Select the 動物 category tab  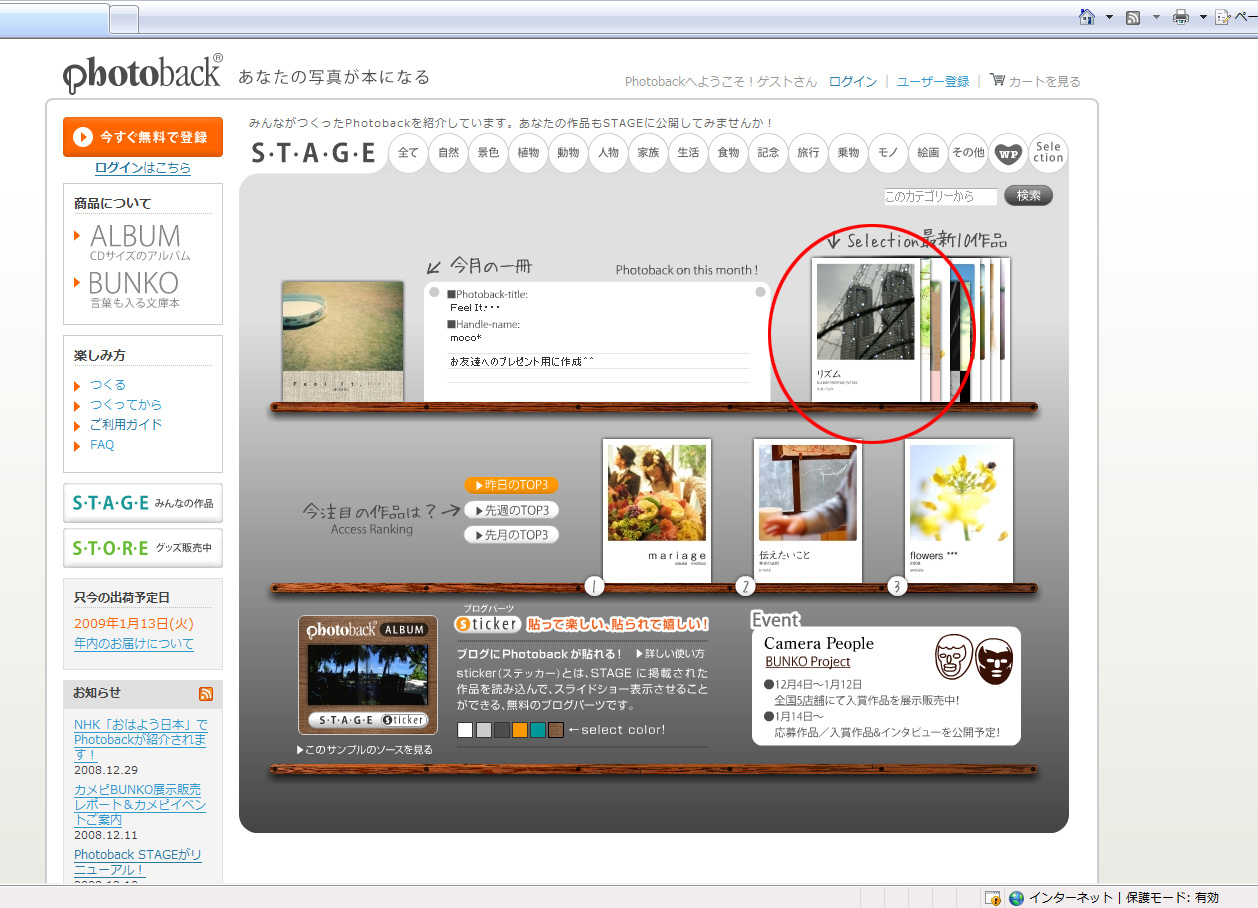coord(568,153)
